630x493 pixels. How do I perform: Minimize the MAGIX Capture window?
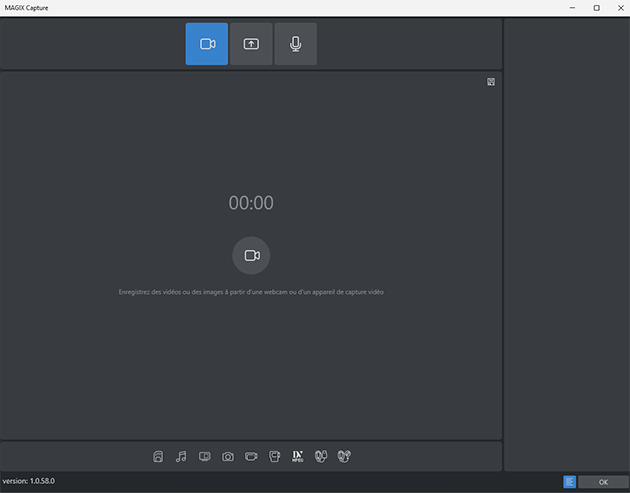(572, 8)
